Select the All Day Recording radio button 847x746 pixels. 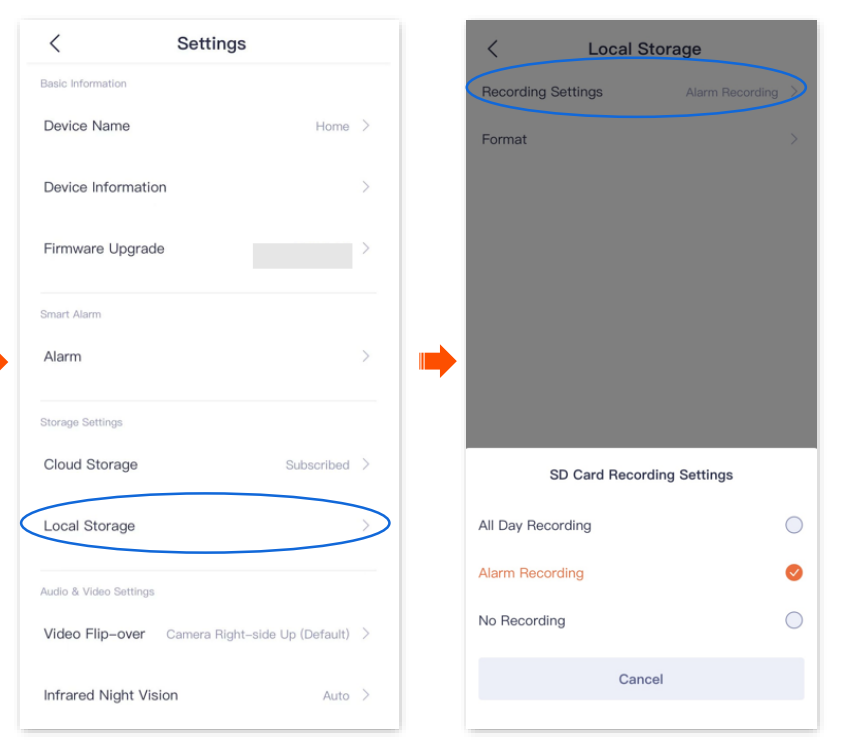pos(794,525)
